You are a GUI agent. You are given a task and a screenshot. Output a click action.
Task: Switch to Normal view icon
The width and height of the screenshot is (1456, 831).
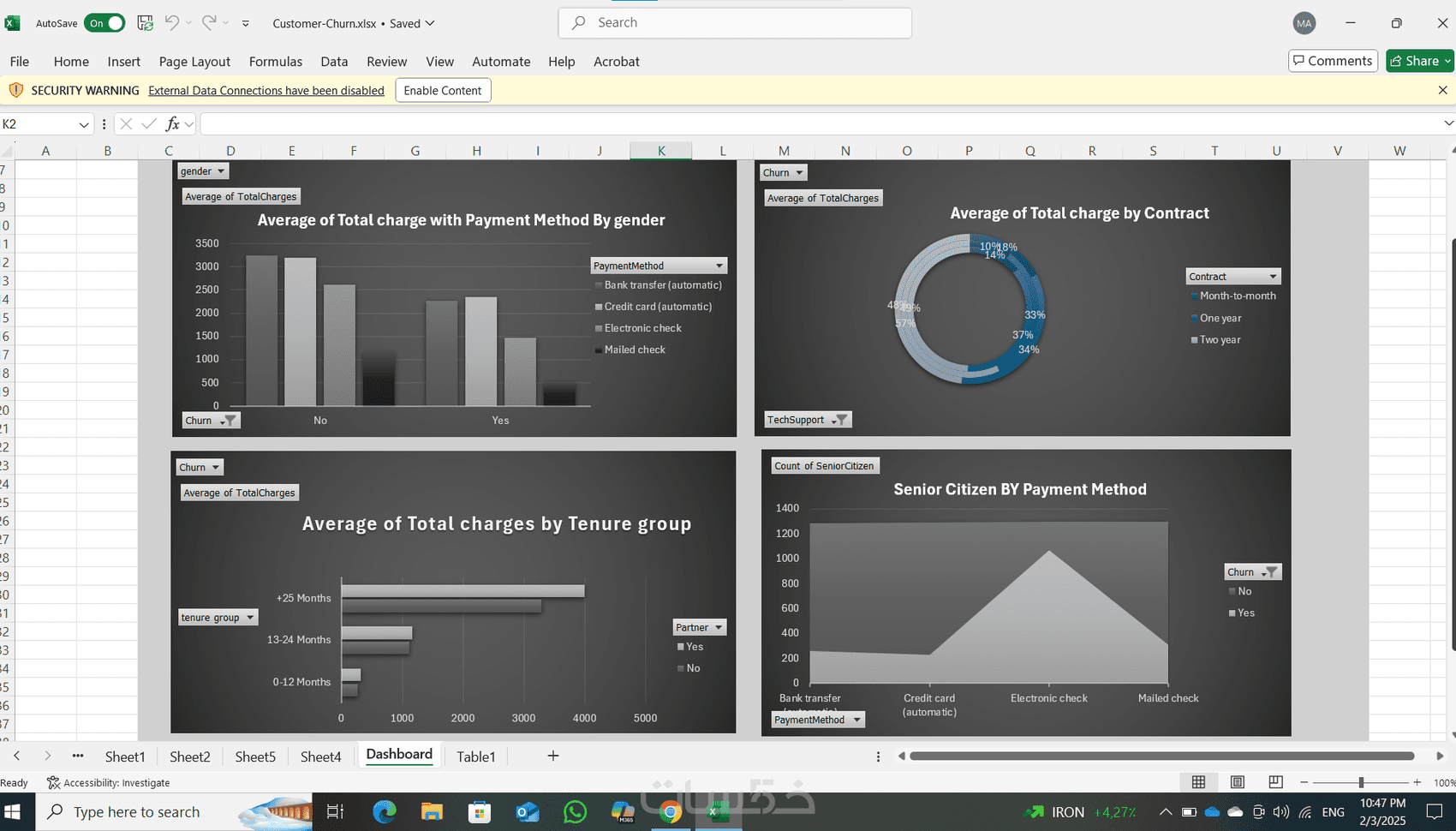1198,782
